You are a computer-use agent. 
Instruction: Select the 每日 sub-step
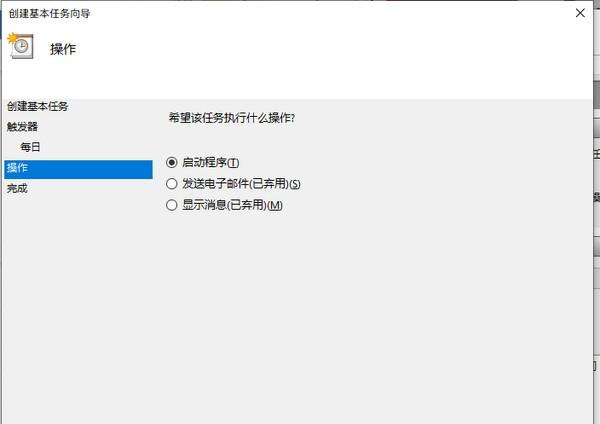30,147
